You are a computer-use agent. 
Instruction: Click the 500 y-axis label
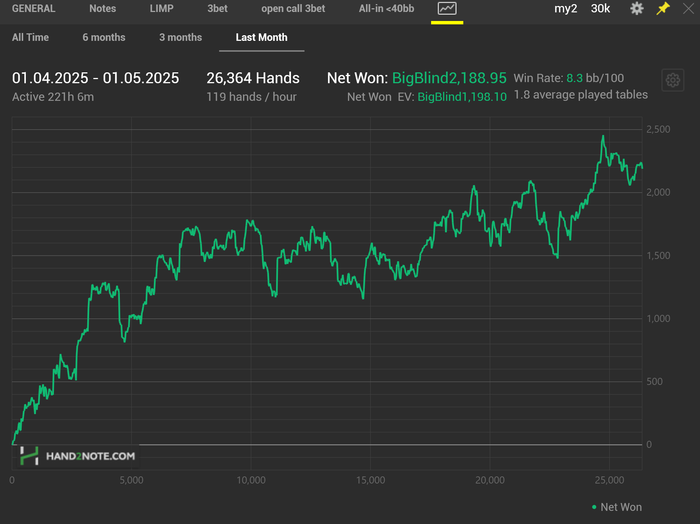tap(654, 382)
